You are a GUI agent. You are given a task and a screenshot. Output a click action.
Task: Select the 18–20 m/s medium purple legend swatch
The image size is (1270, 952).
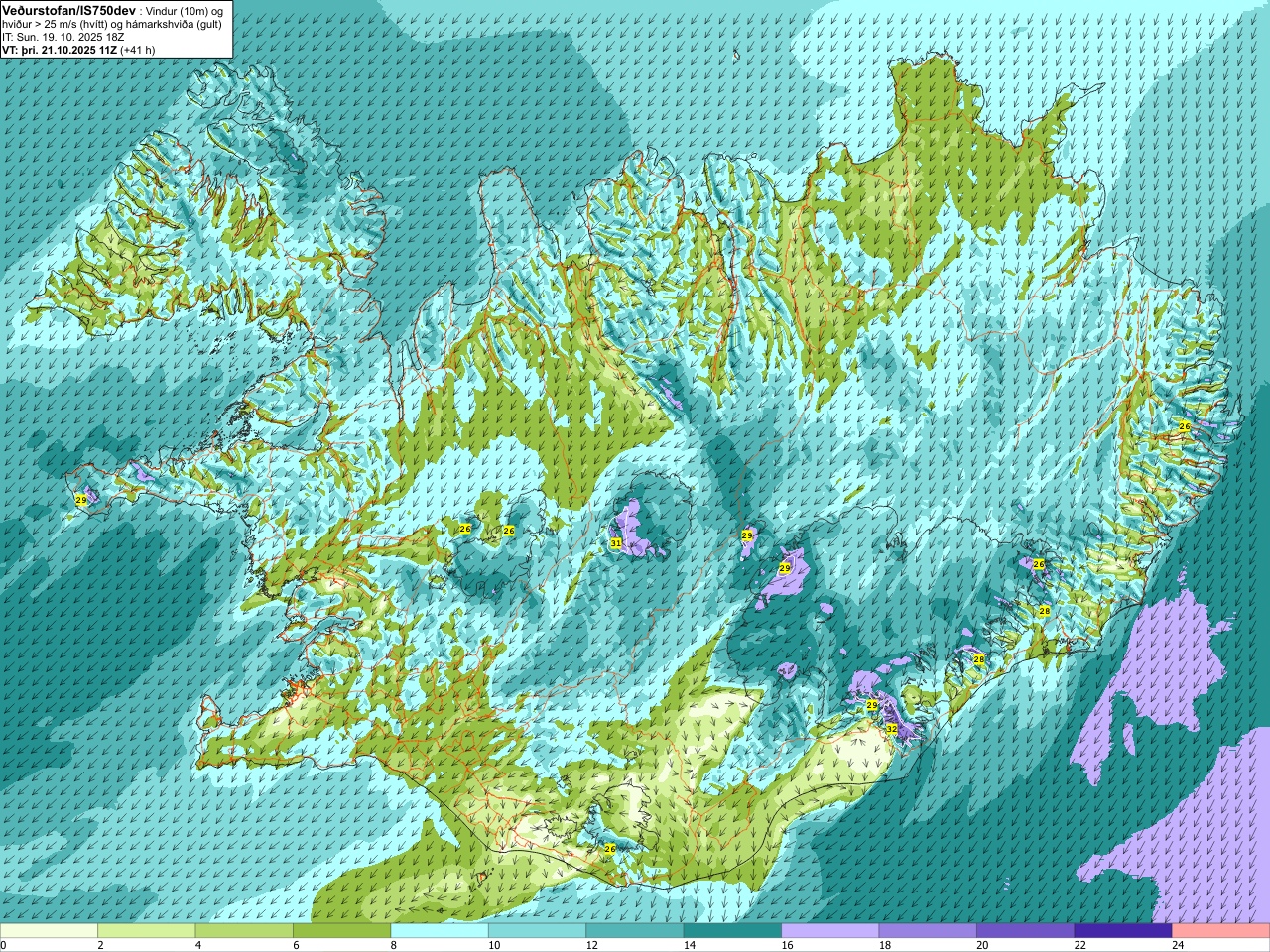tap(928, 931)
